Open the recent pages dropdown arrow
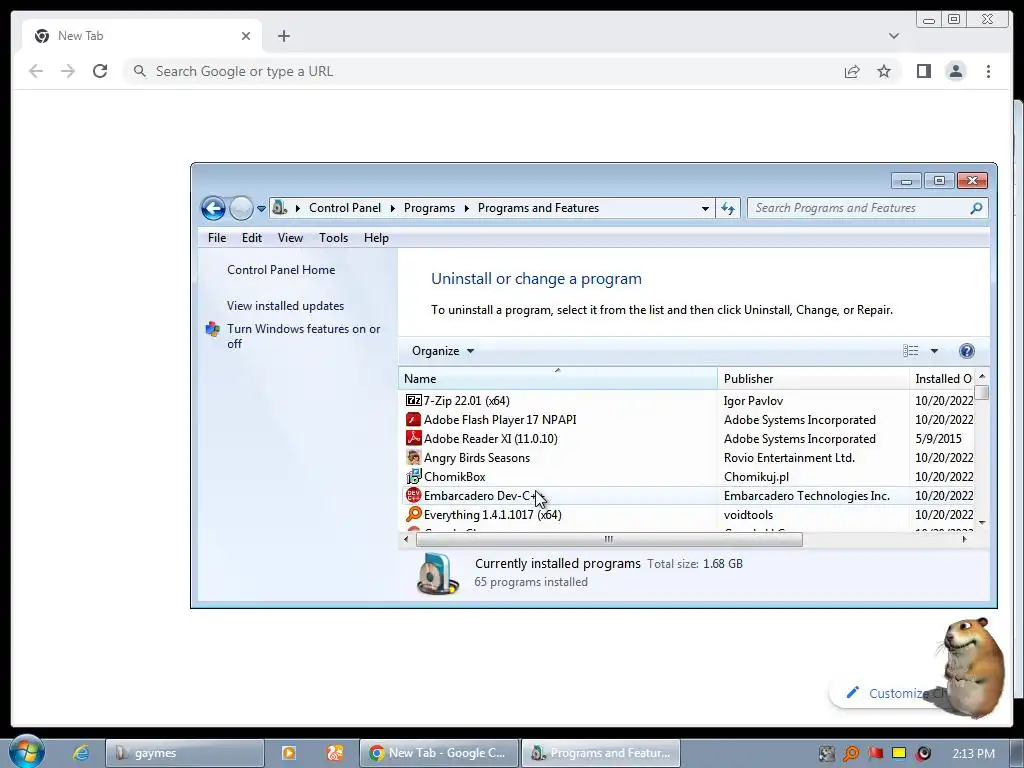 click(261, 209)
